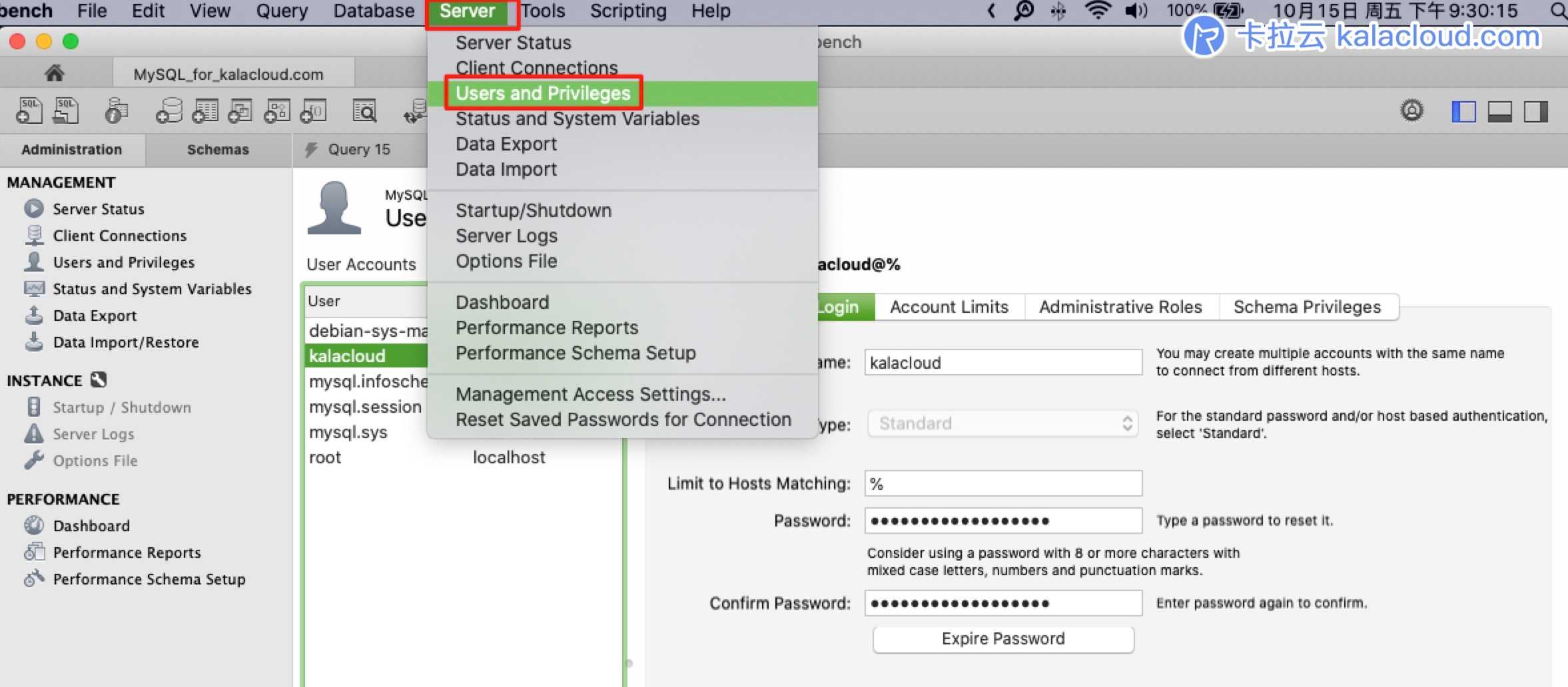Choose Reset Saved Passwords for Connection
The image size is (1568, 687).
(622, 419)
